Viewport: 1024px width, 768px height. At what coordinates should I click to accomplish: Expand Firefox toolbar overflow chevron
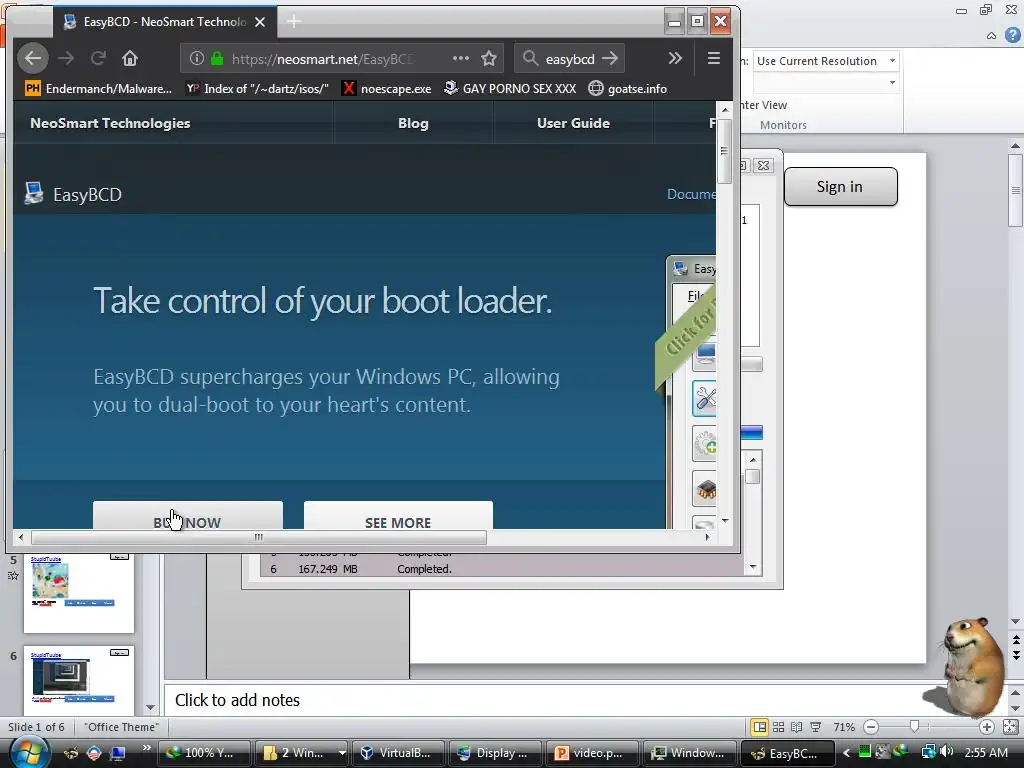(x=675, y=59)
